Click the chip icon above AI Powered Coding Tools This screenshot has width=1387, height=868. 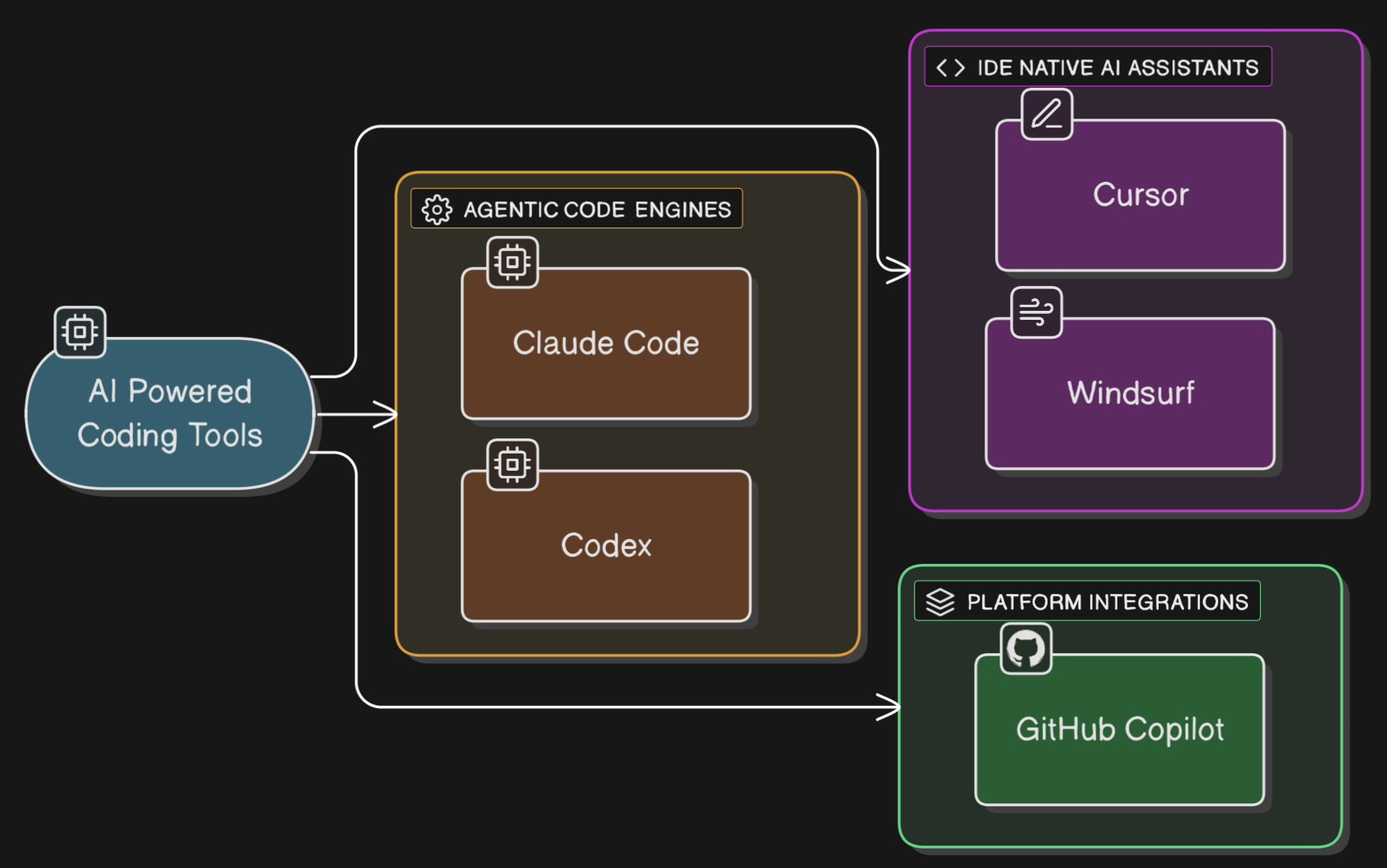point(80,331)
